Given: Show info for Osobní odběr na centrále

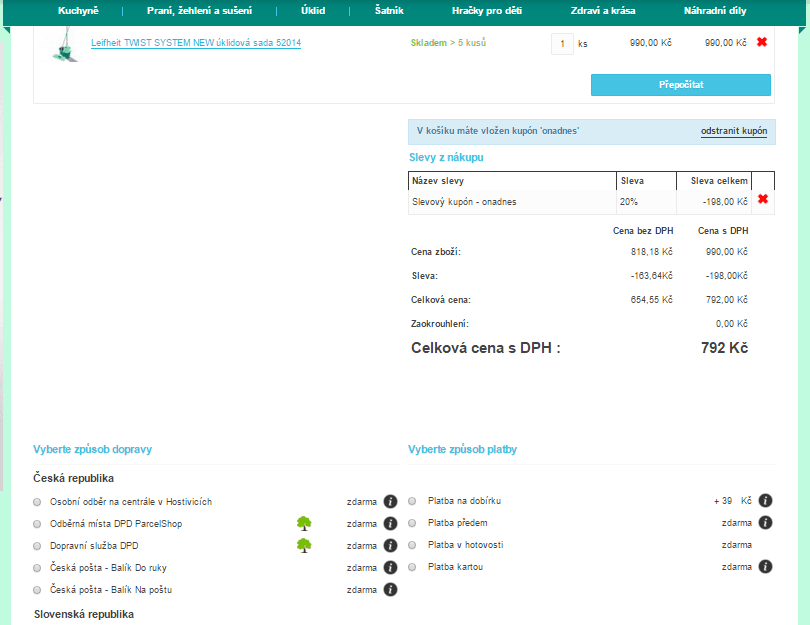Looking at the screenshot, I should (x=391, y=502).
